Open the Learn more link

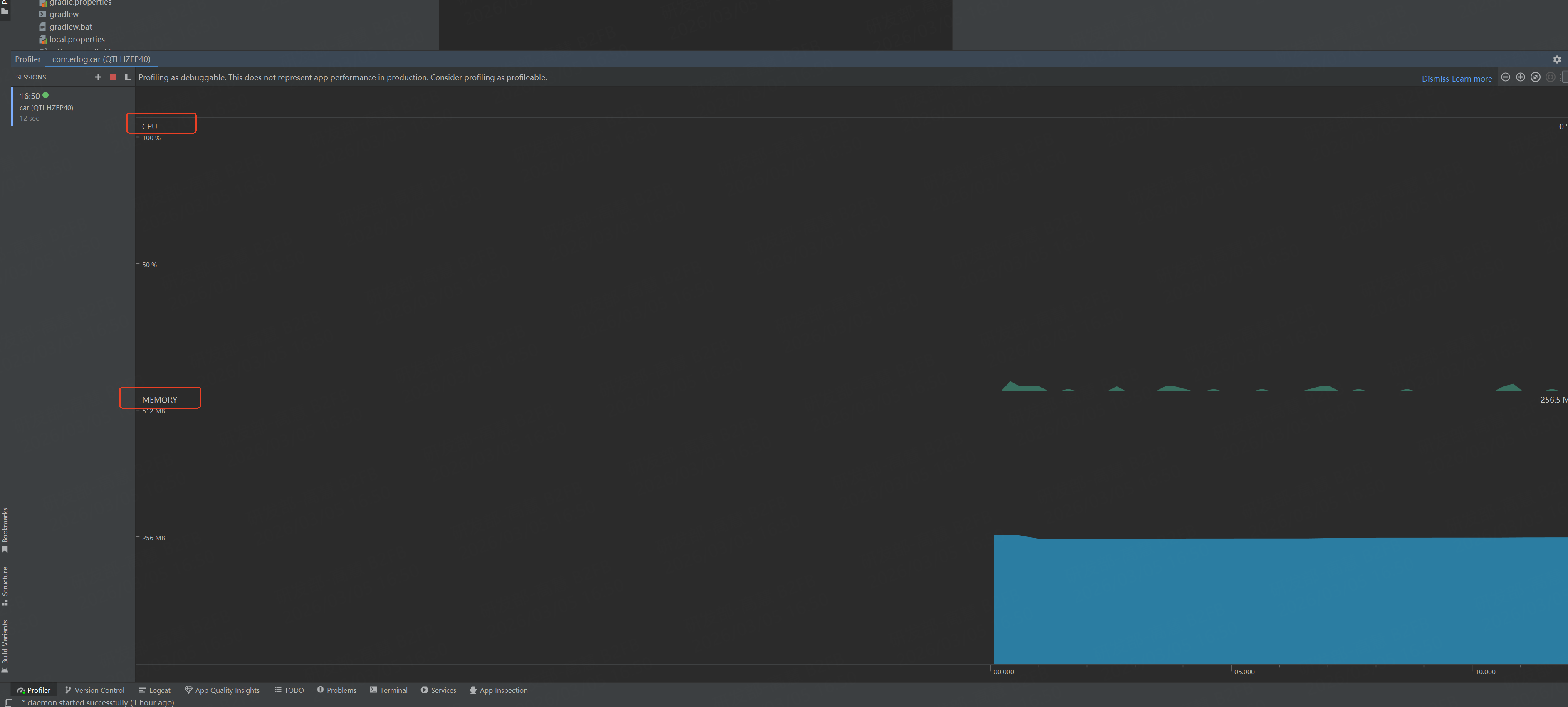pyautogui.click(x=1472, y=79)
